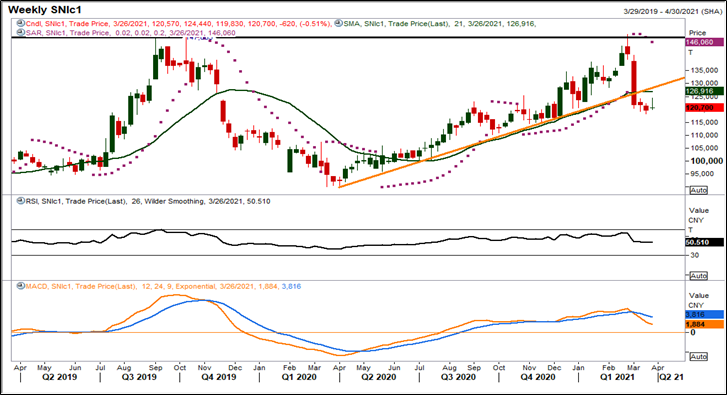Click the Q2 21 quarter label

(671, 377)
